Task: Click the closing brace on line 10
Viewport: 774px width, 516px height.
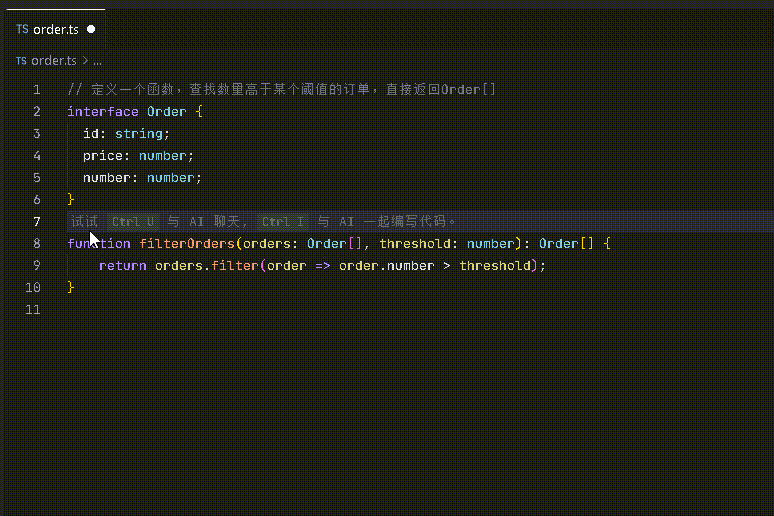Action: tap(71, 288)
